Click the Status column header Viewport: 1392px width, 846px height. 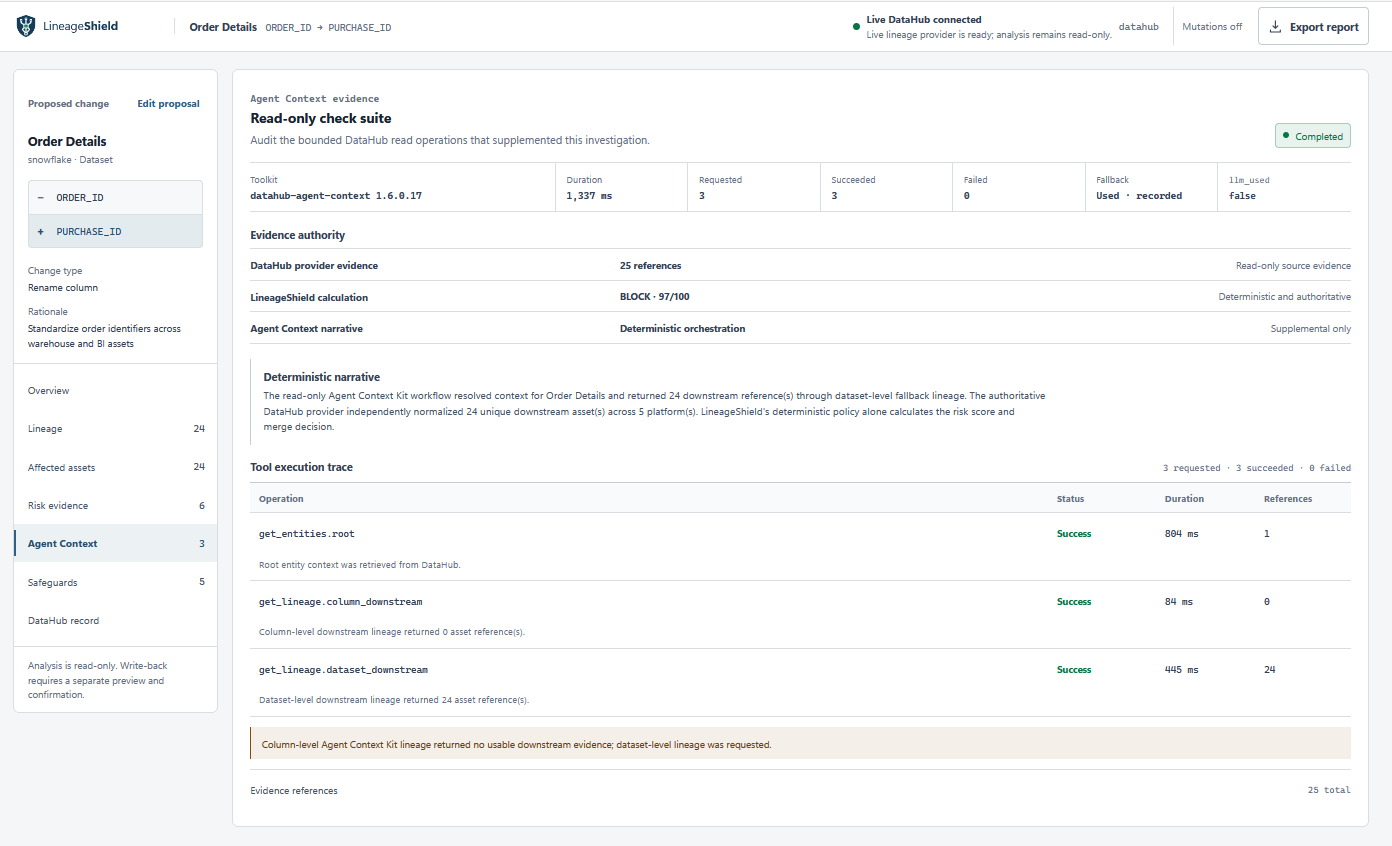click(x=1070, y=498)
